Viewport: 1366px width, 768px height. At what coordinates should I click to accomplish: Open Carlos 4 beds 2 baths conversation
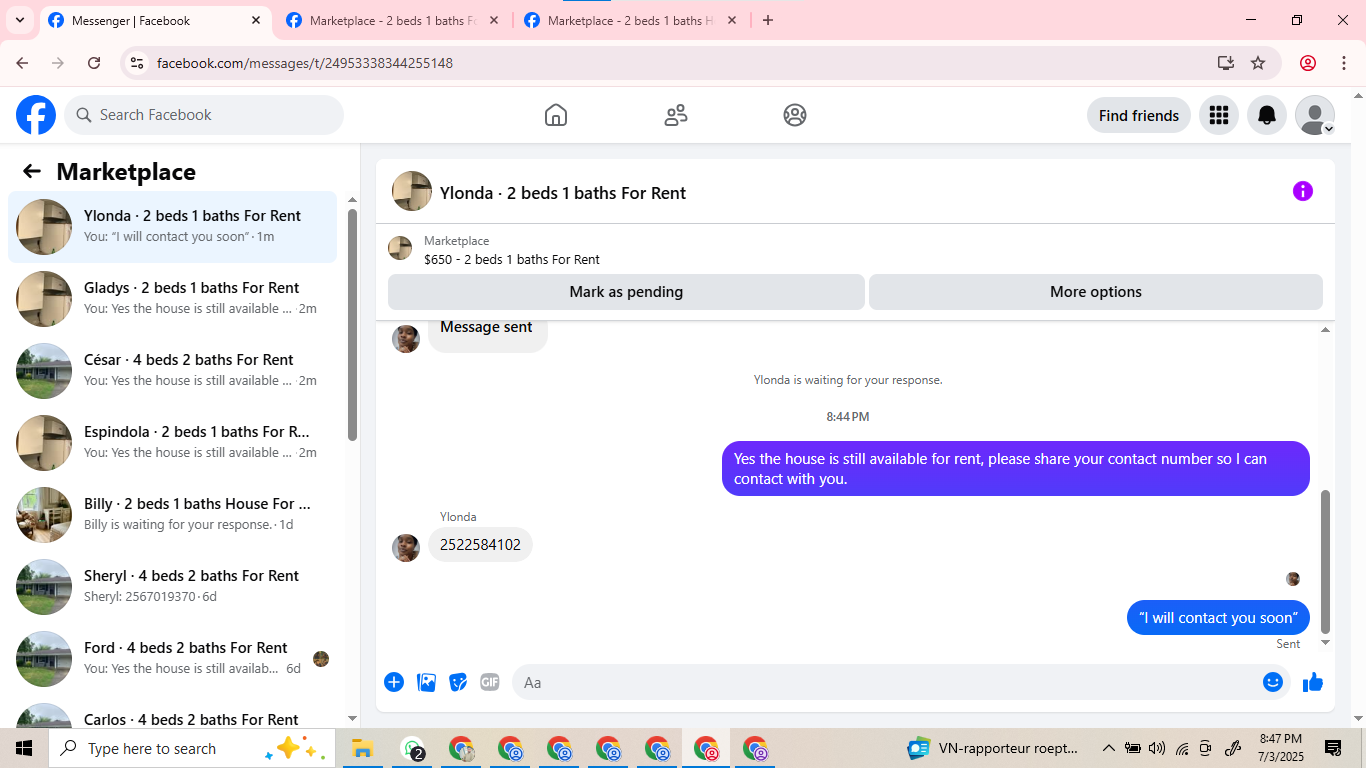173,712
